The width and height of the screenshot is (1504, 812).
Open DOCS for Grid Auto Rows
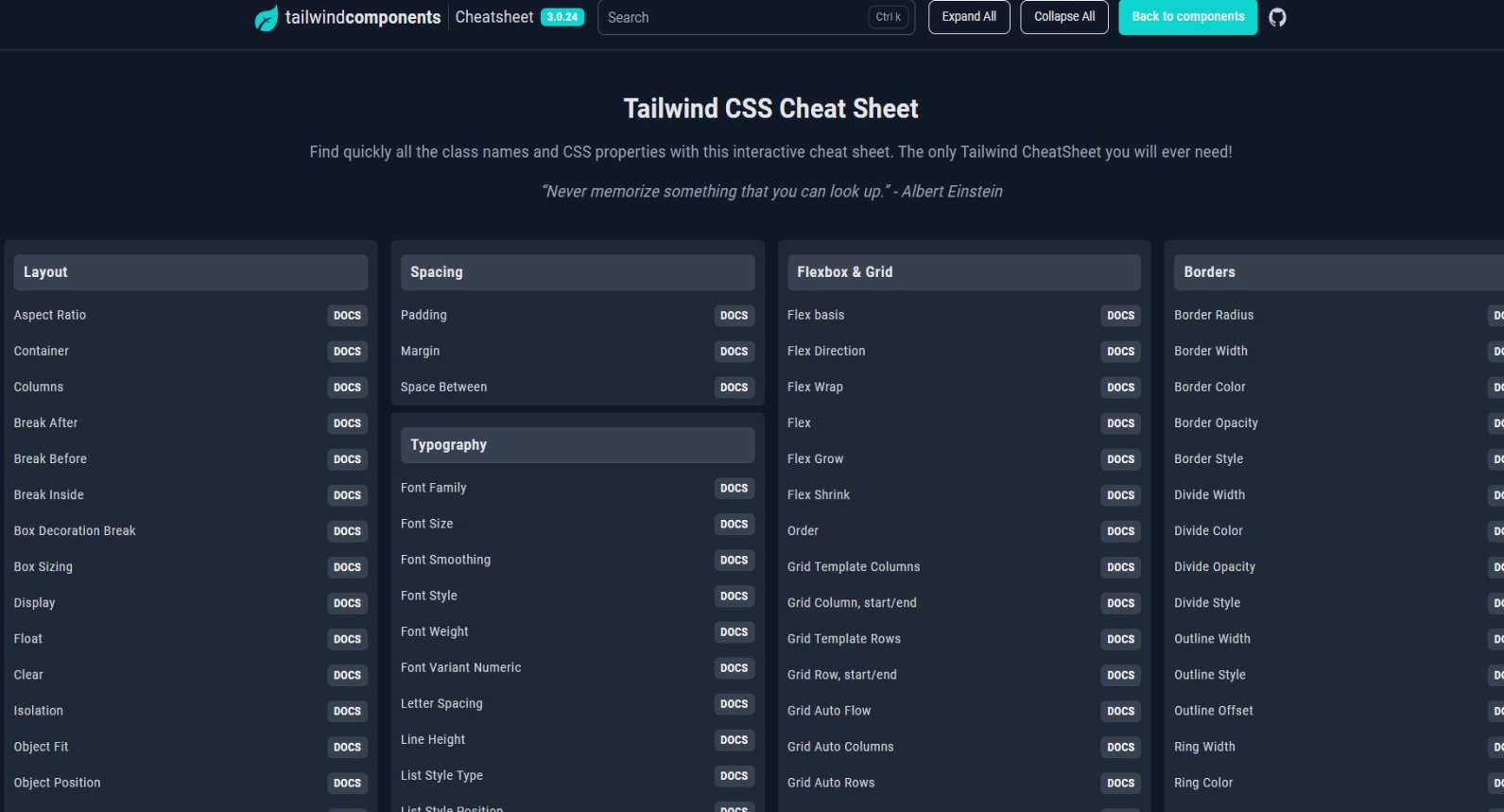1120,783
